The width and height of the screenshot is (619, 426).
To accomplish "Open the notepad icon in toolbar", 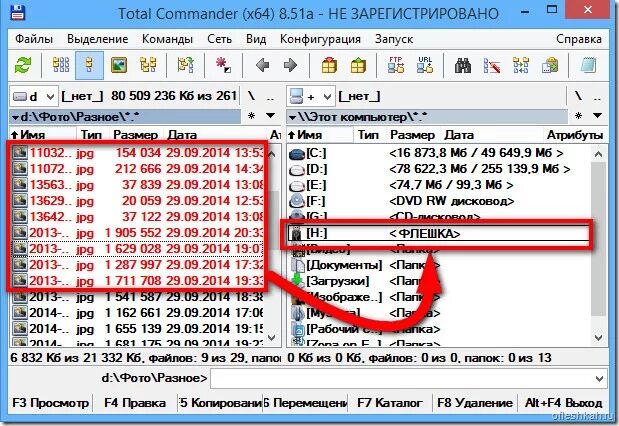I will (x=588, y=65).
